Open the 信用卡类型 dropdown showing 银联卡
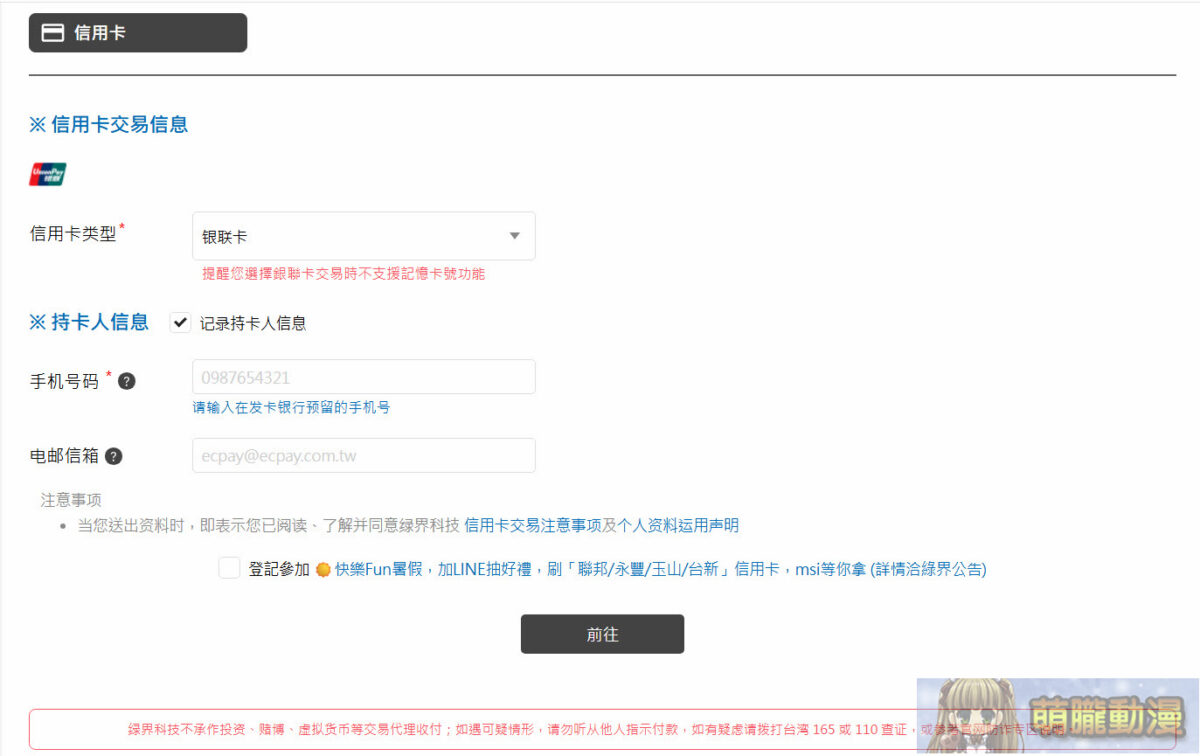Image resolution: width=1200 pixels, height=756 pixels. coord(363,236)
